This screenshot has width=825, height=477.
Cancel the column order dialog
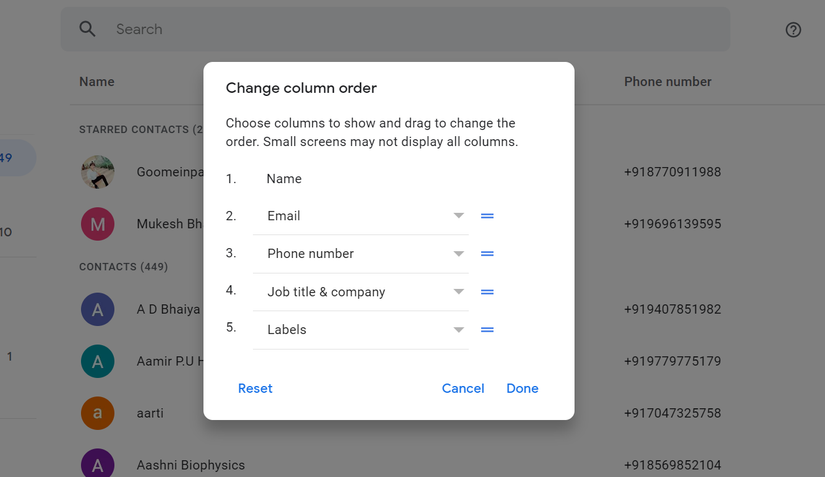click(x=463, y=388)
